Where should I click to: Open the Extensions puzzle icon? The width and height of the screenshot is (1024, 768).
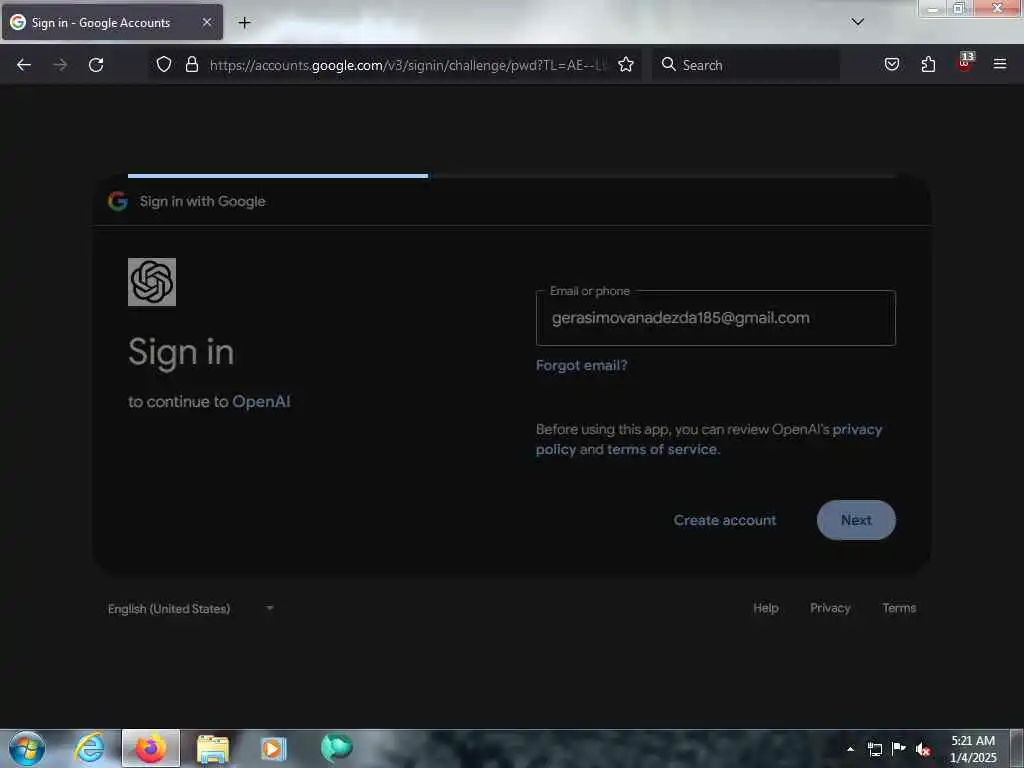[x=928, y=64]
